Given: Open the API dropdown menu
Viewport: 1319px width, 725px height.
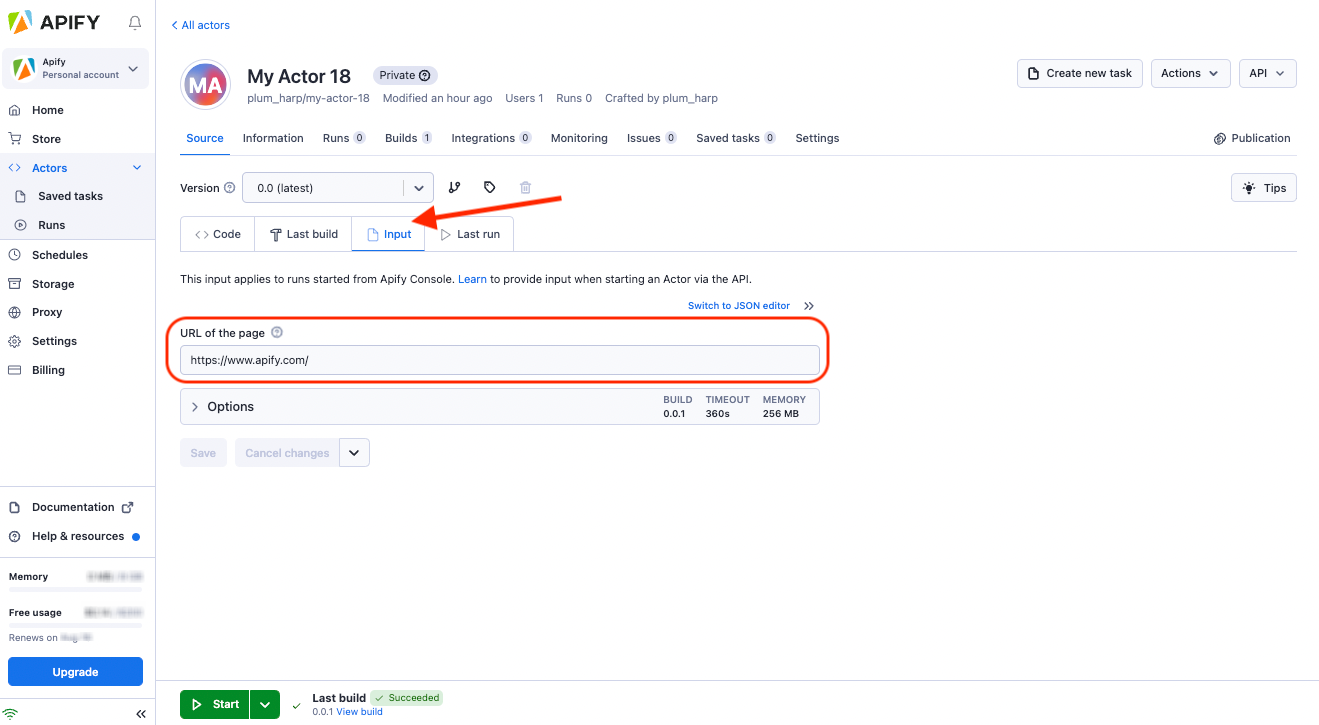Looking at the screenshot, I should coord(1267,73).
